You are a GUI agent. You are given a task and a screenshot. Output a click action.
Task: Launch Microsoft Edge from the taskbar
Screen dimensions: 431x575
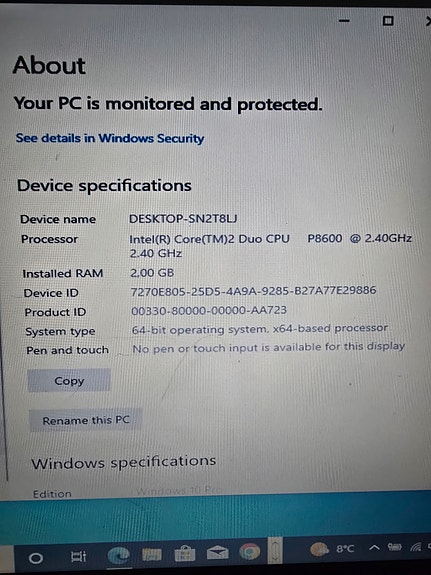pyautogui.click(x=118, y=555)
